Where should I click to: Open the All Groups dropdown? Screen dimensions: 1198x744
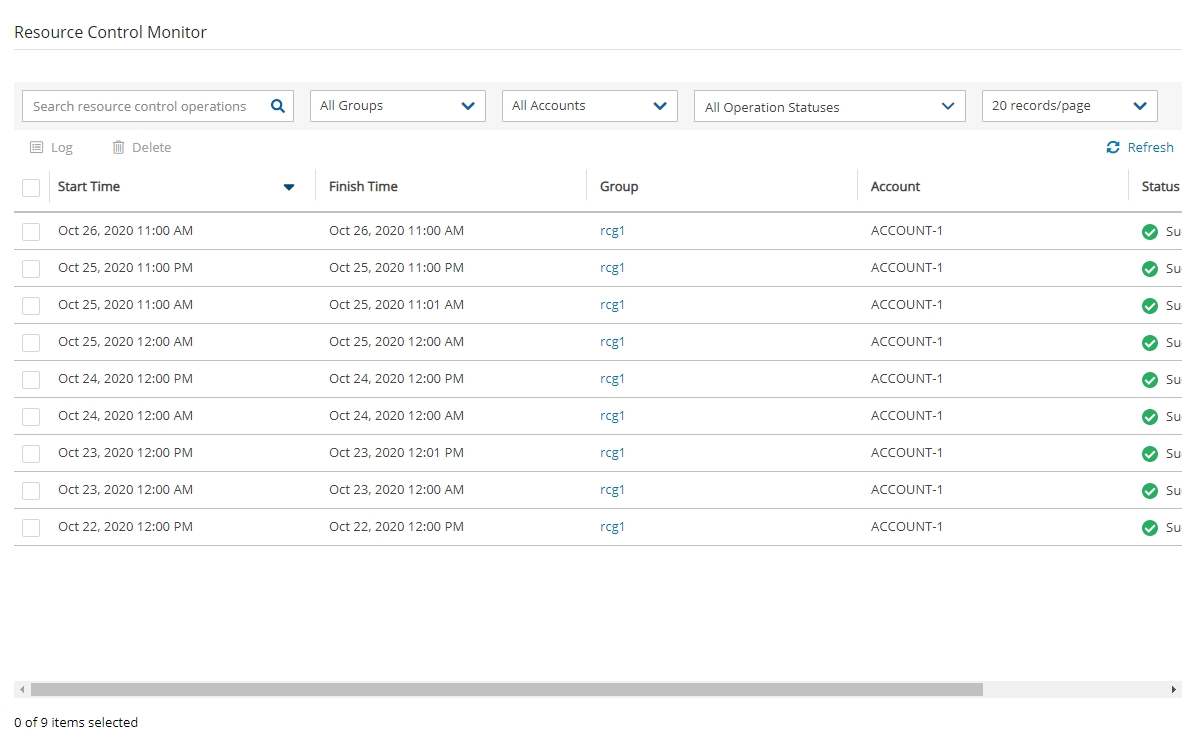pos(397,106)
